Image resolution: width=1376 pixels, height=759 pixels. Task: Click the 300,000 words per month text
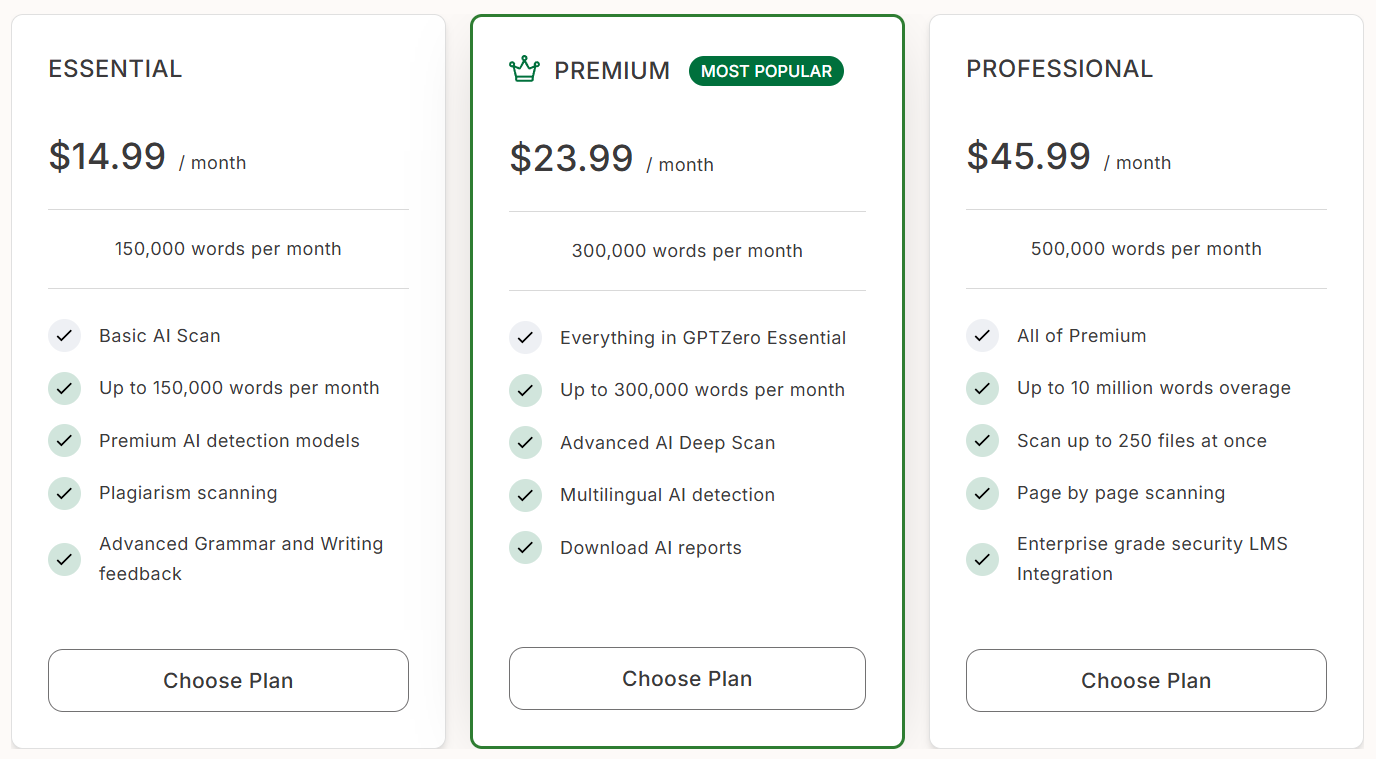click(687, 251)
